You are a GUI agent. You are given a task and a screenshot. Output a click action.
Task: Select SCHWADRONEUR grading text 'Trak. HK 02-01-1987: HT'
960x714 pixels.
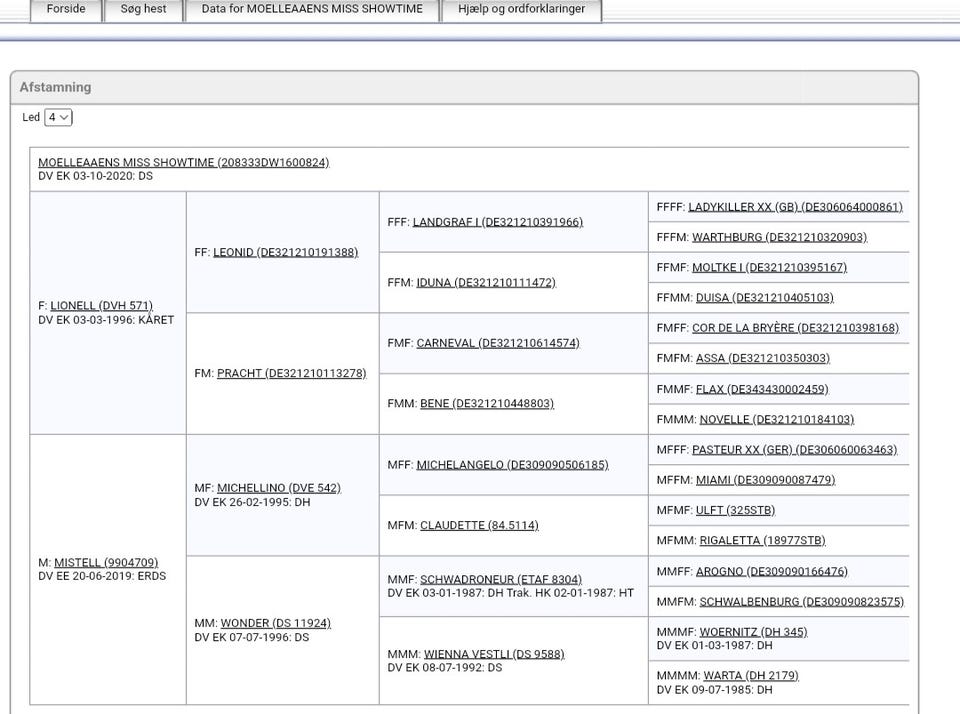pos(570,593)
